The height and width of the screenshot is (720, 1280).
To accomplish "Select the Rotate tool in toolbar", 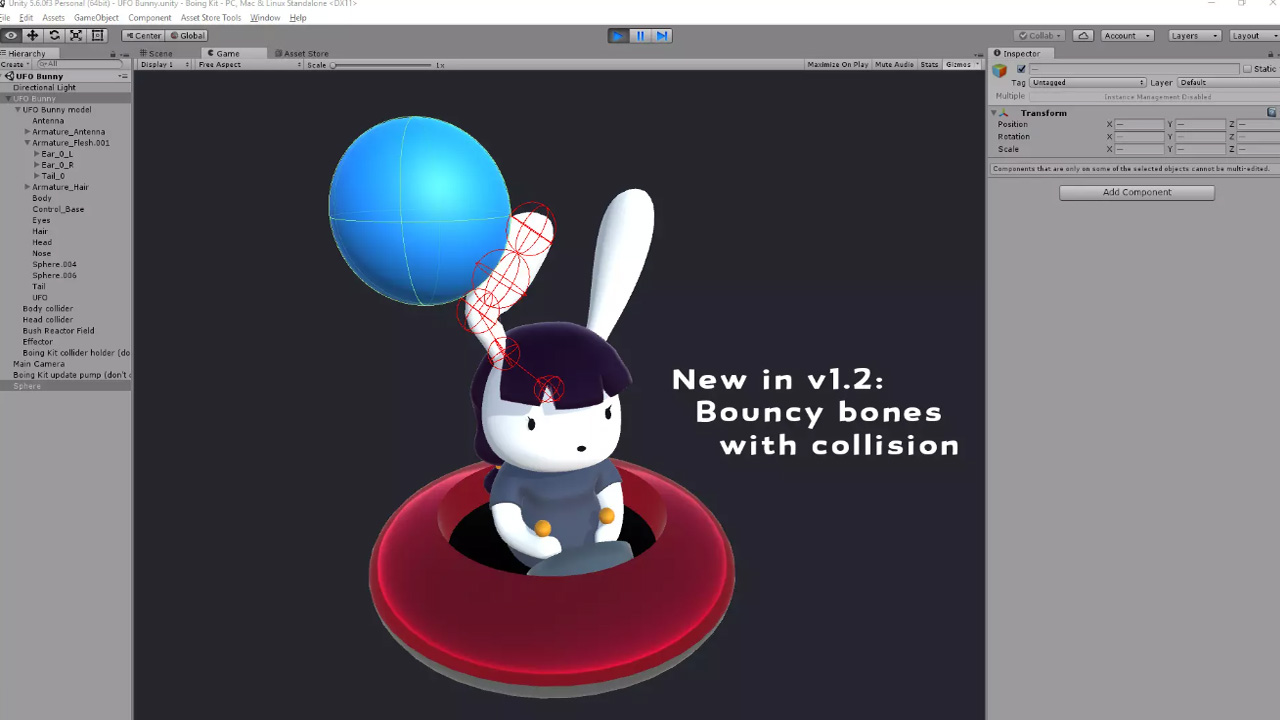I will [x=54, y=36].
